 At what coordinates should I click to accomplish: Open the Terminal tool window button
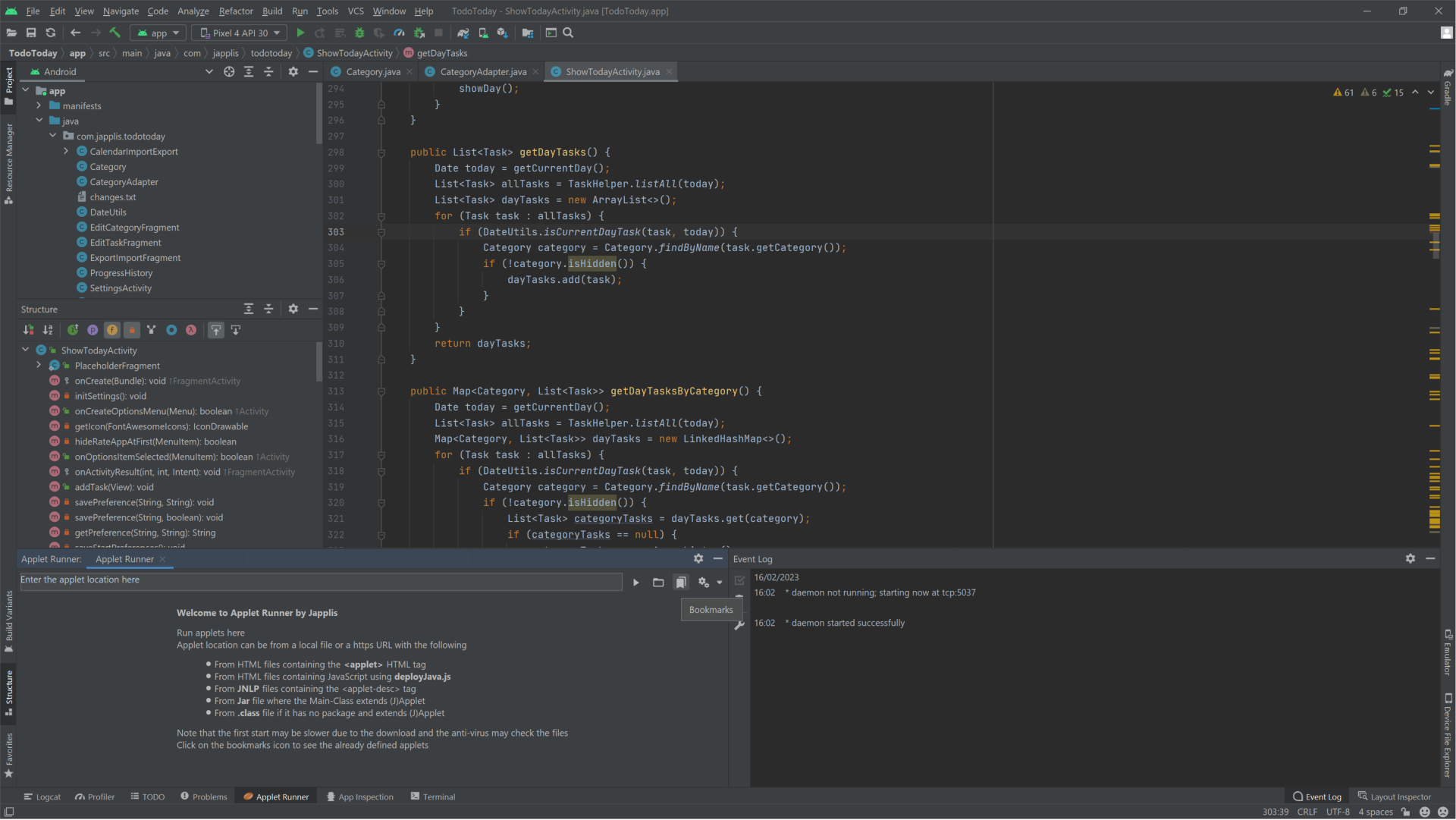point(433,796)
